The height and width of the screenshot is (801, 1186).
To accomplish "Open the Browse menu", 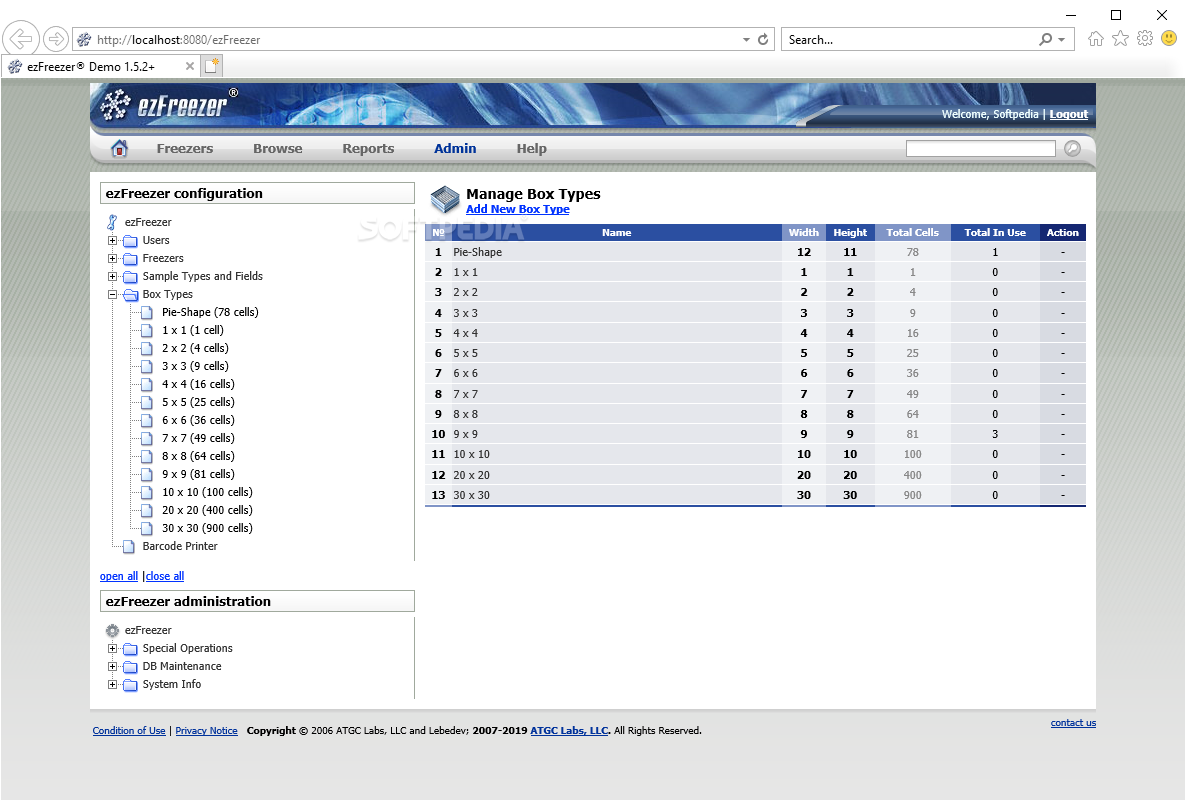I will (x=278, y=148).
